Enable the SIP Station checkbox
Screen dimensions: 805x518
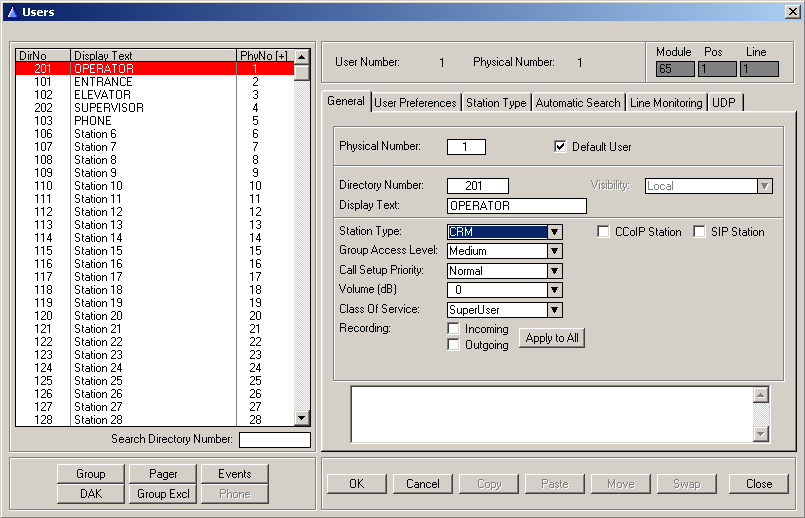(700, 232)
